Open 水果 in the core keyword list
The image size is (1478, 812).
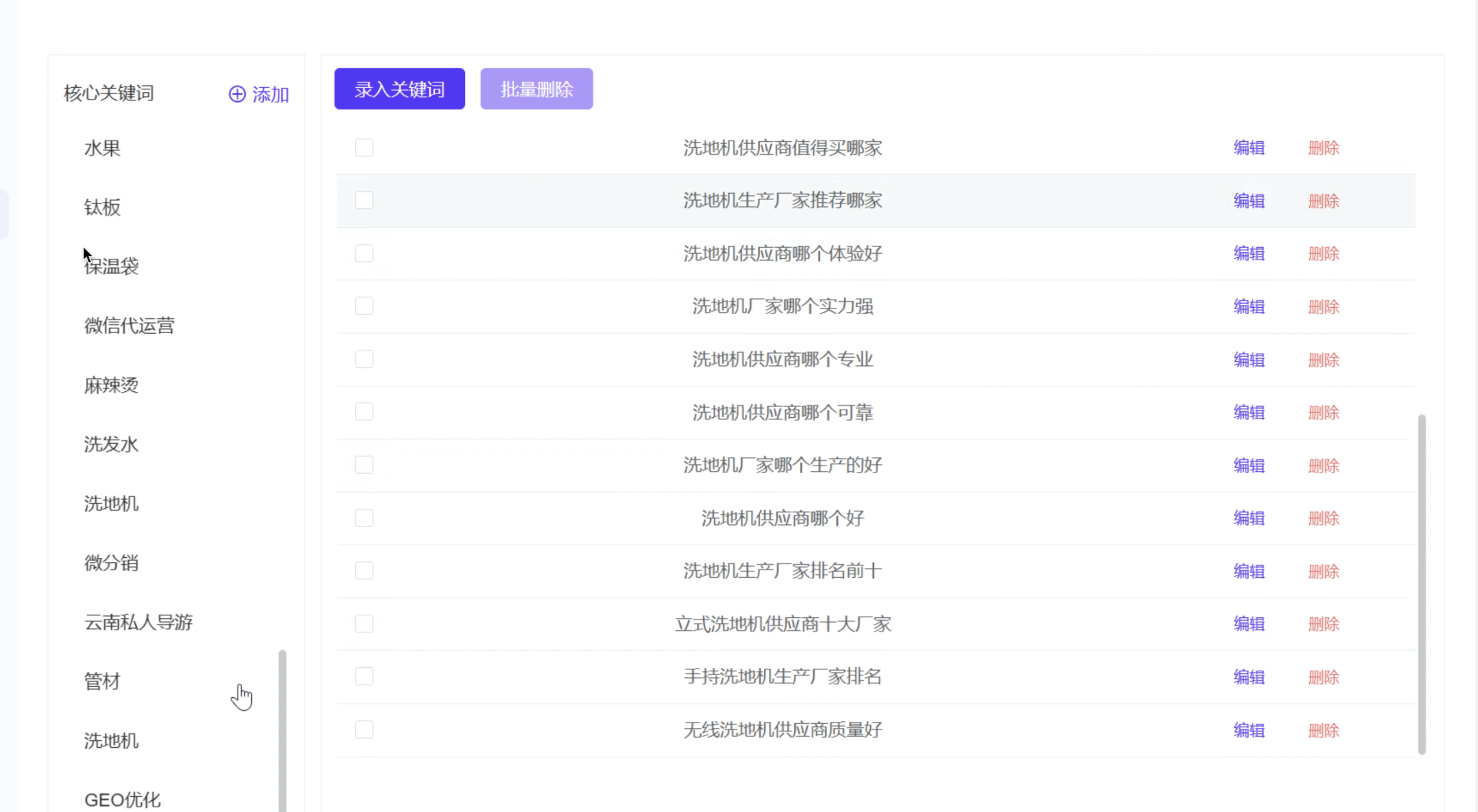[x=102, y=148]
